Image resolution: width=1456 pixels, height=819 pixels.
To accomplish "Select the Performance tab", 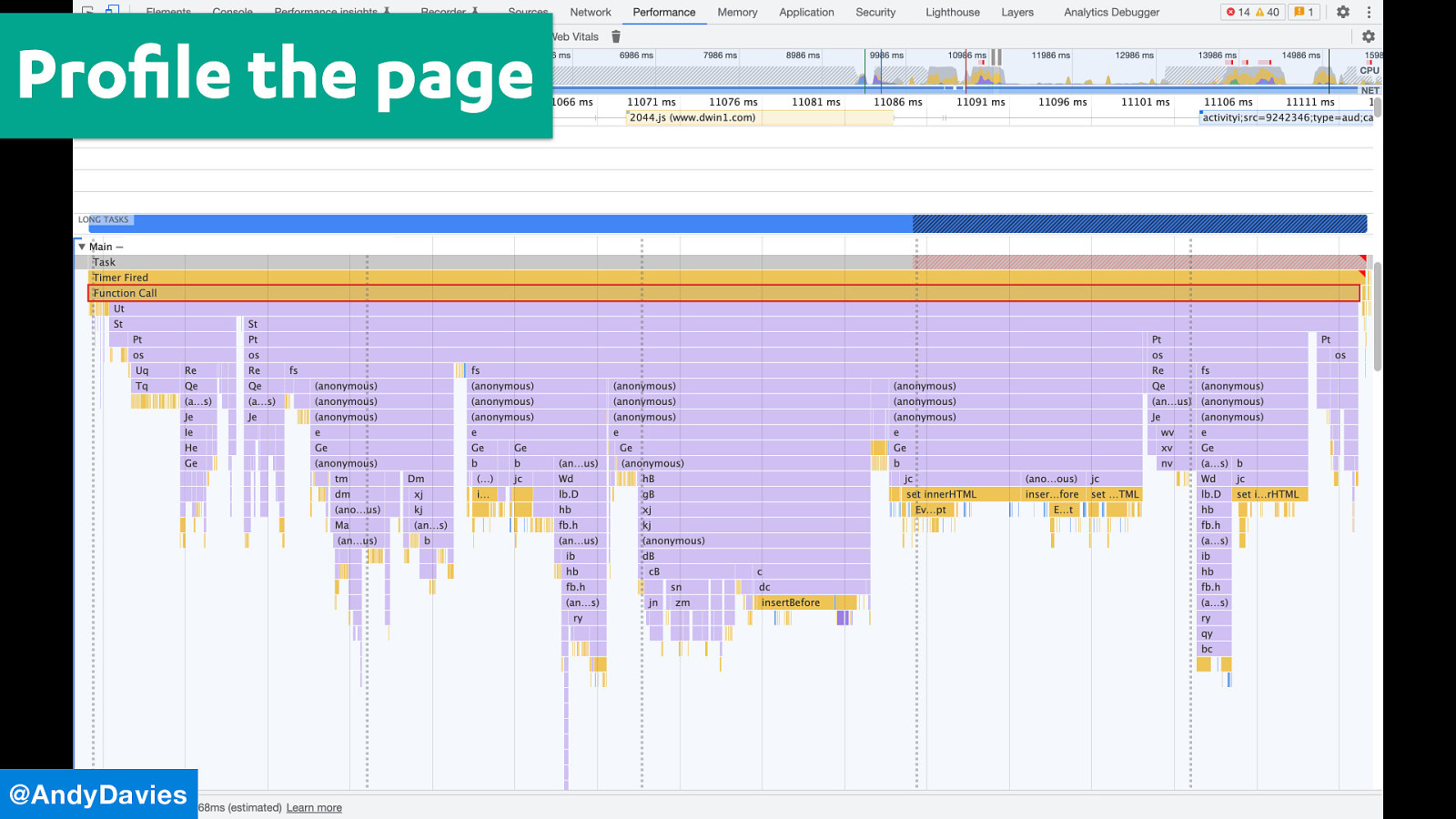I will tap(664, 12).
